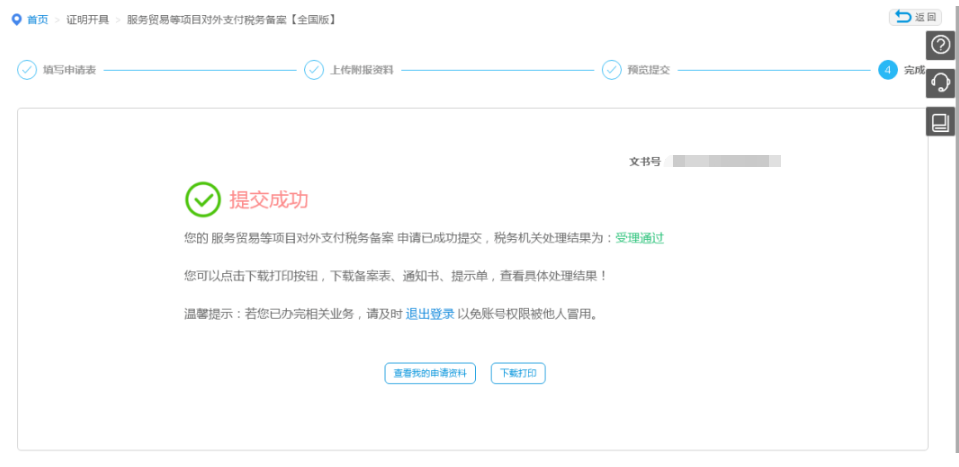Click the 上传附报资料 check circle icon
This screenshot has height=467, width=959.
coord(314,70)
